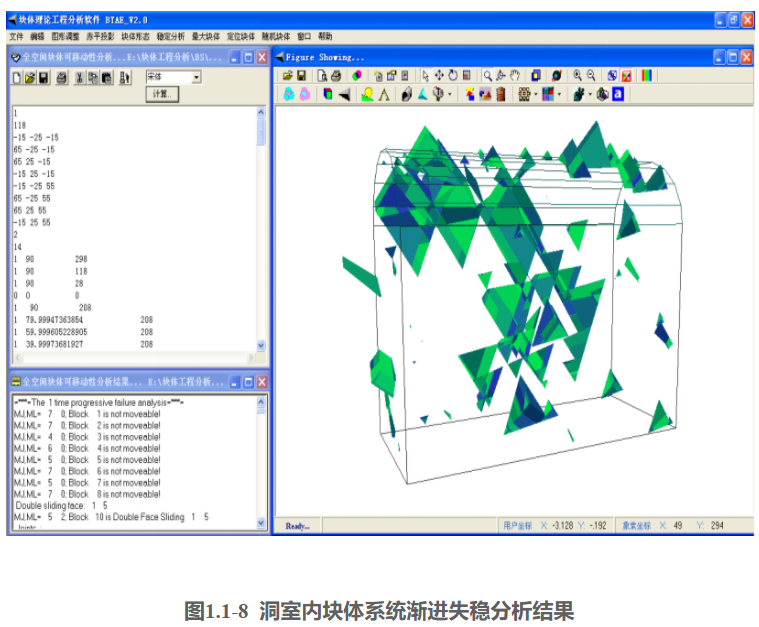Click the zoom out magnifier icon
Image resolution: width=759 pixels, height=627 pixels.
pyautogui.click(x=592, y=75)
